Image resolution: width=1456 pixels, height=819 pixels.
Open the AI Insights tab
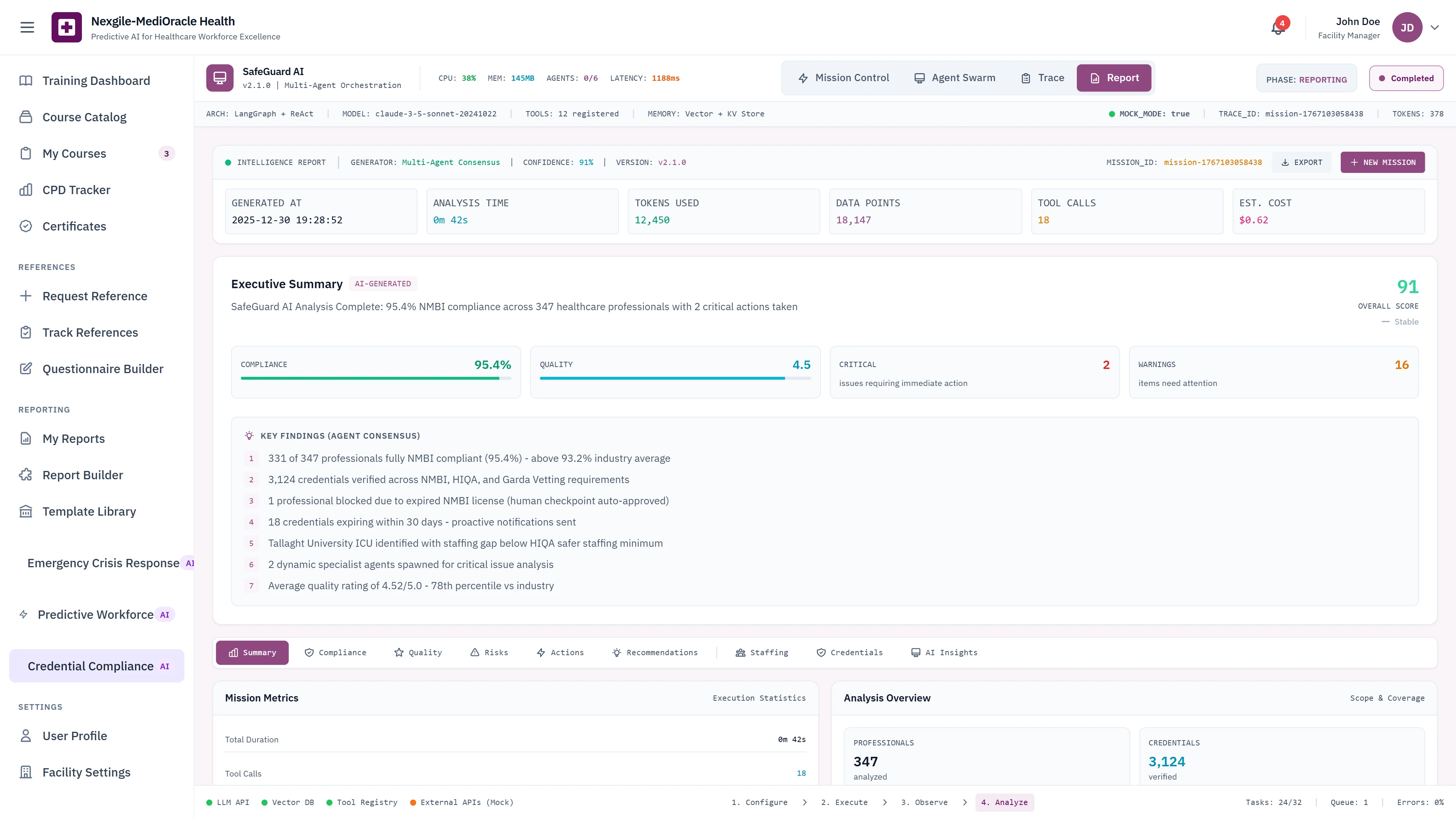[943, 652]
